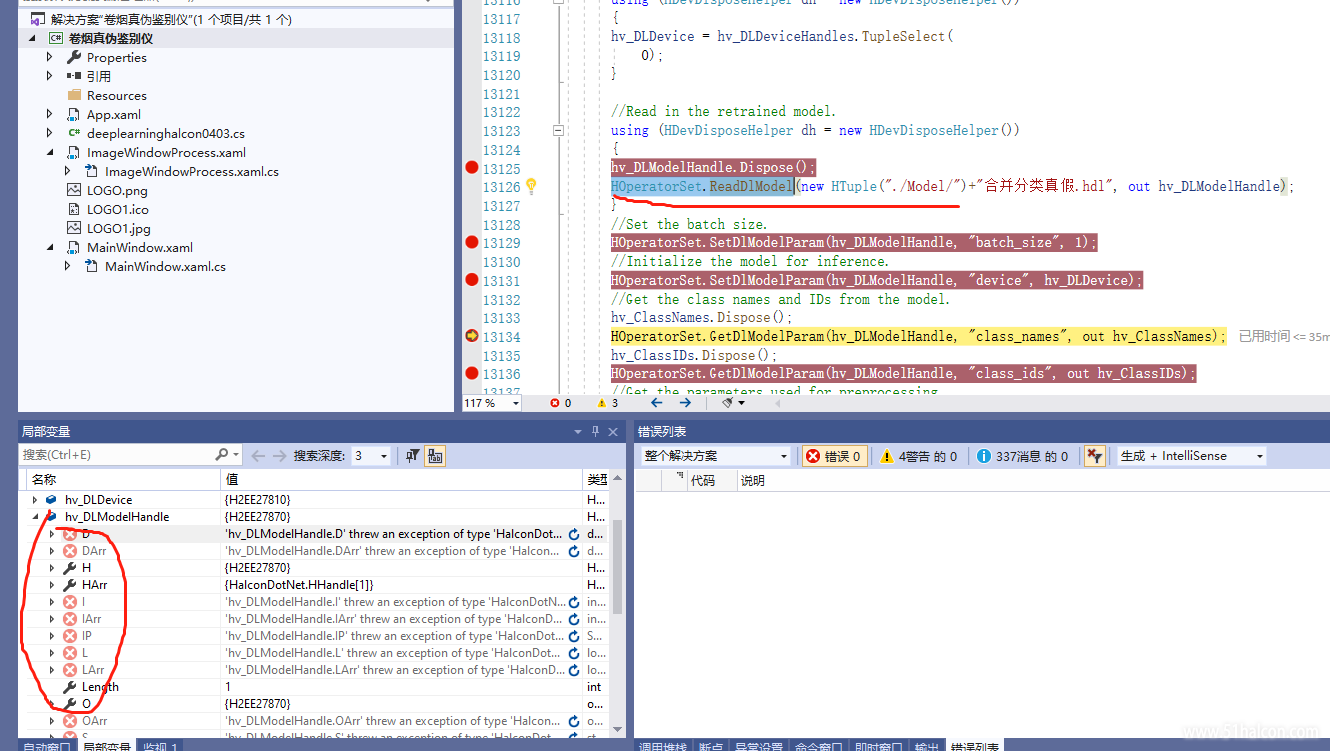1330x751 pixels.
Task: Click the current-statement breakpoint on line 13134
Action: pos(472,336)
